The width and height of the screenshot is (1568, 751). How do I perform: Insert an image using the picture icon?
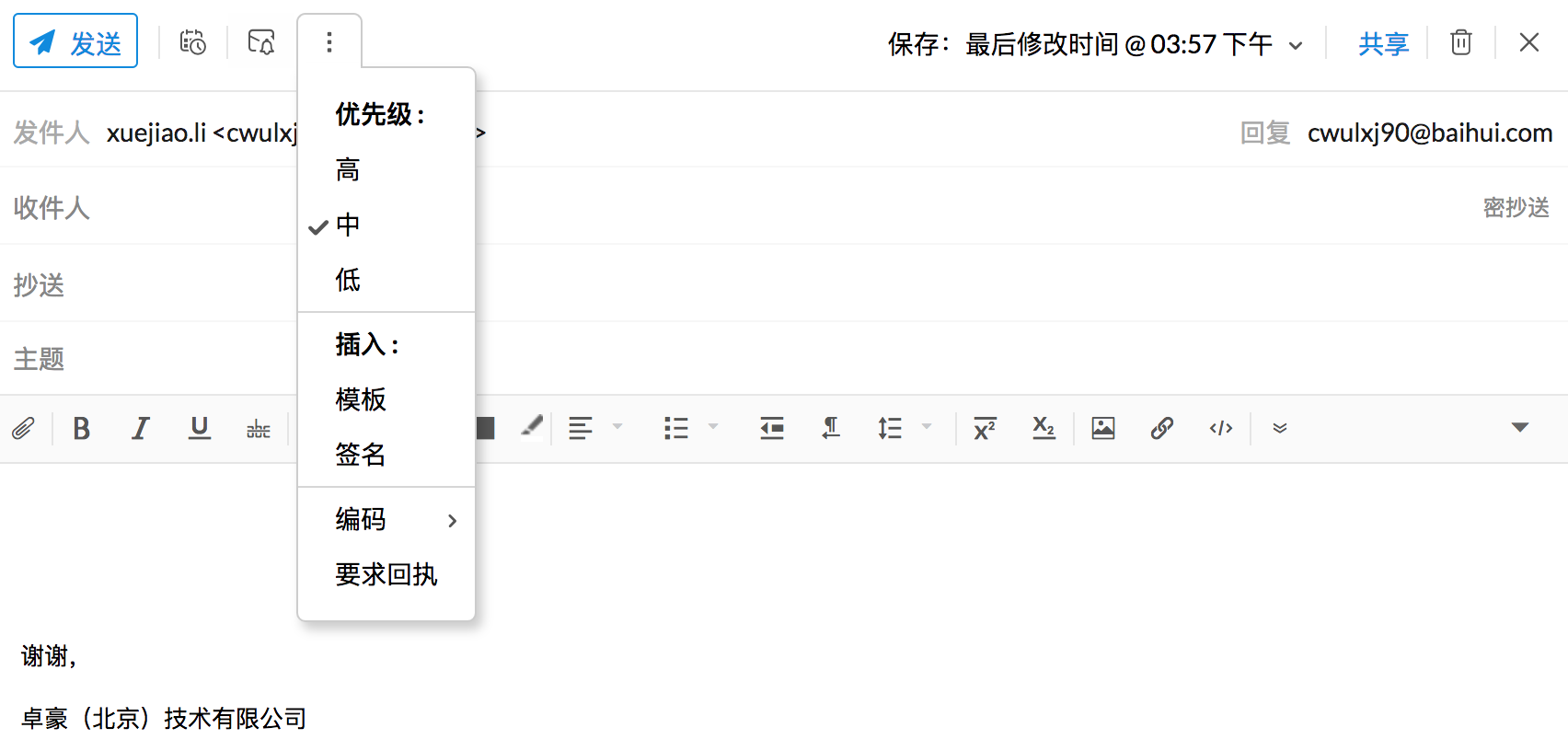[1102, 428]
